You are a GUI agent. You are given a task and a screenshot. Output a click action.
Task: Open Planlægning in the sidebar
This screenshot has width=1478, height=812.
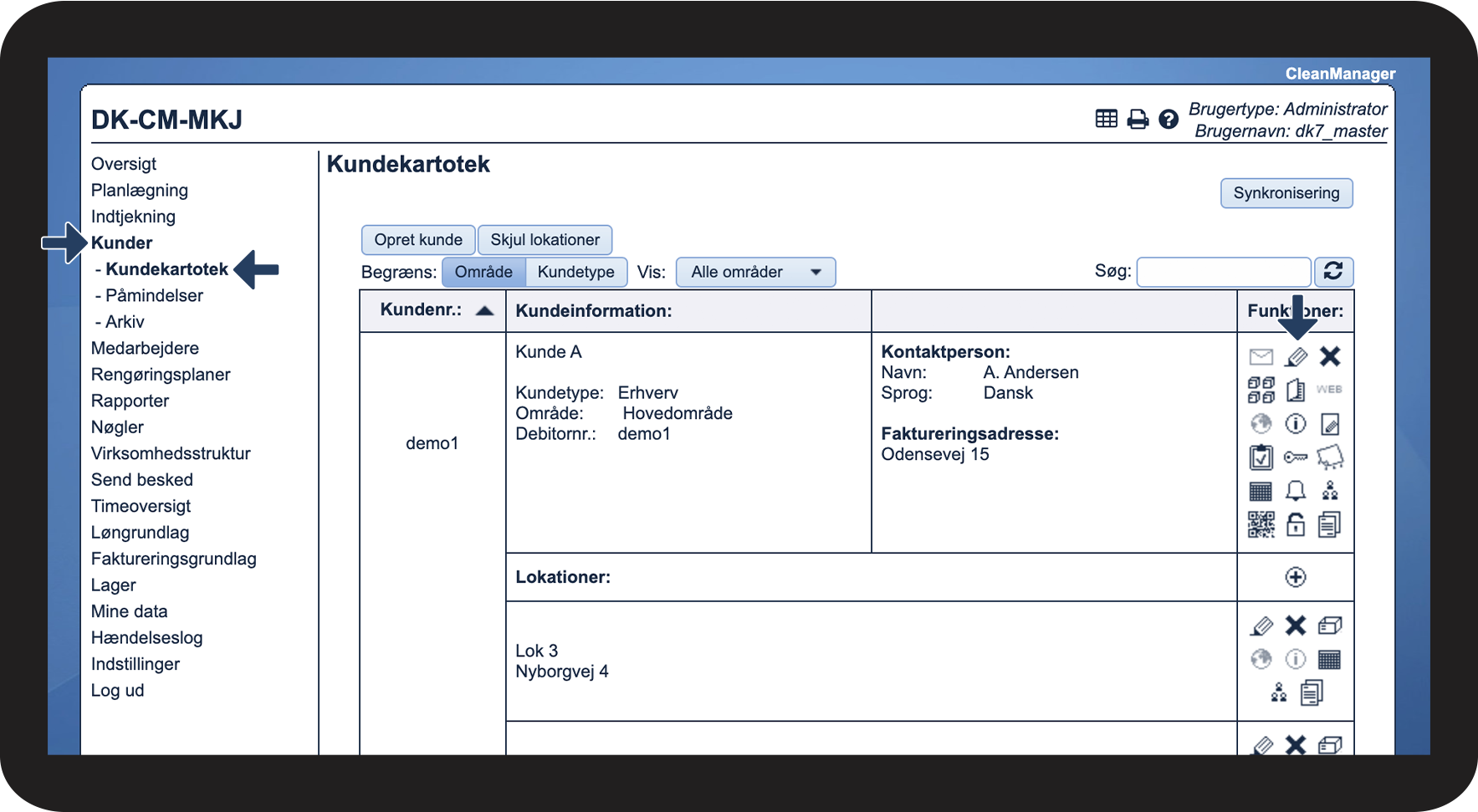point(140,191)
